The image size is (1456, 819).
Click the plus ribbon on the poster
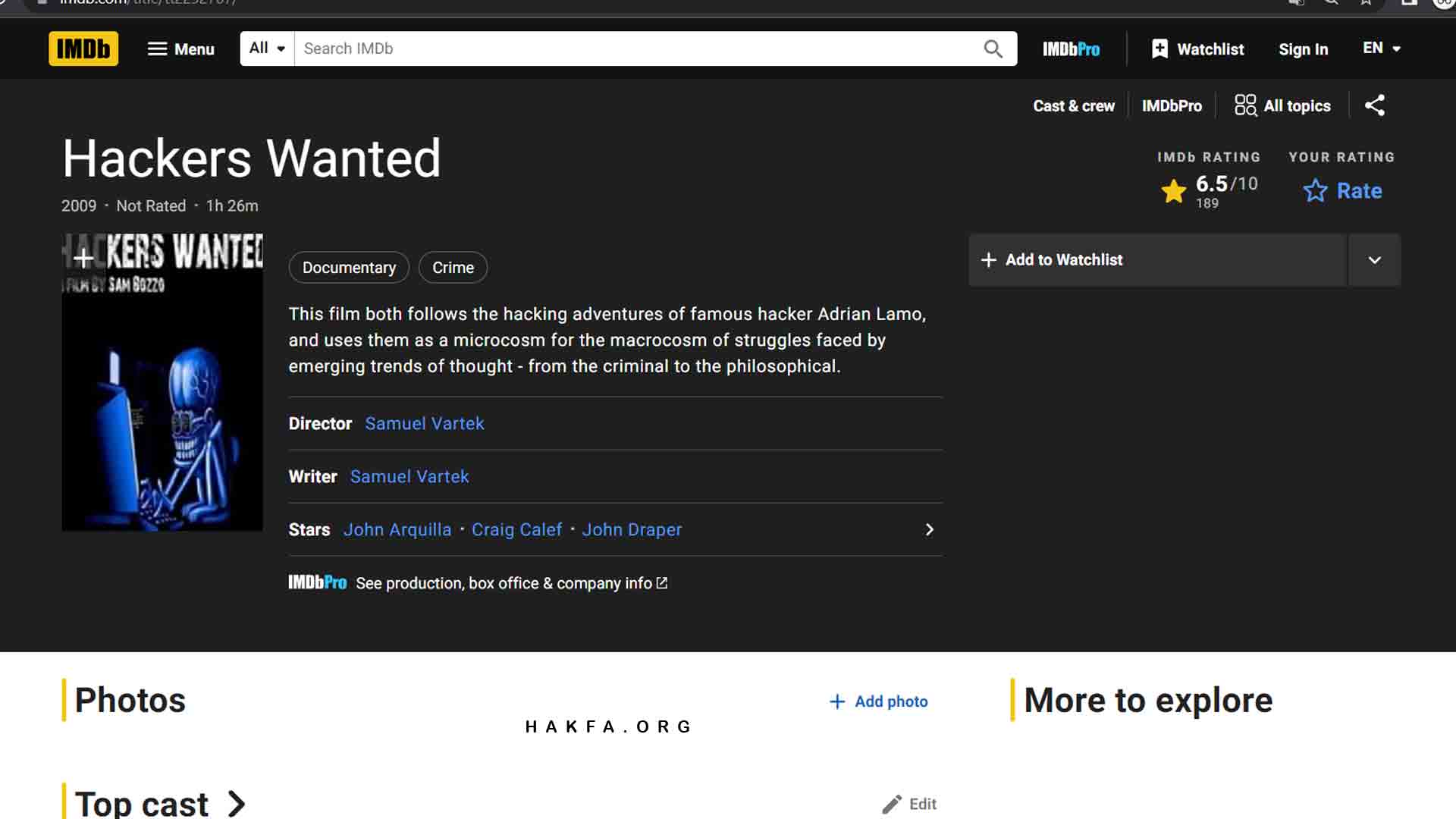coord(83,259)
